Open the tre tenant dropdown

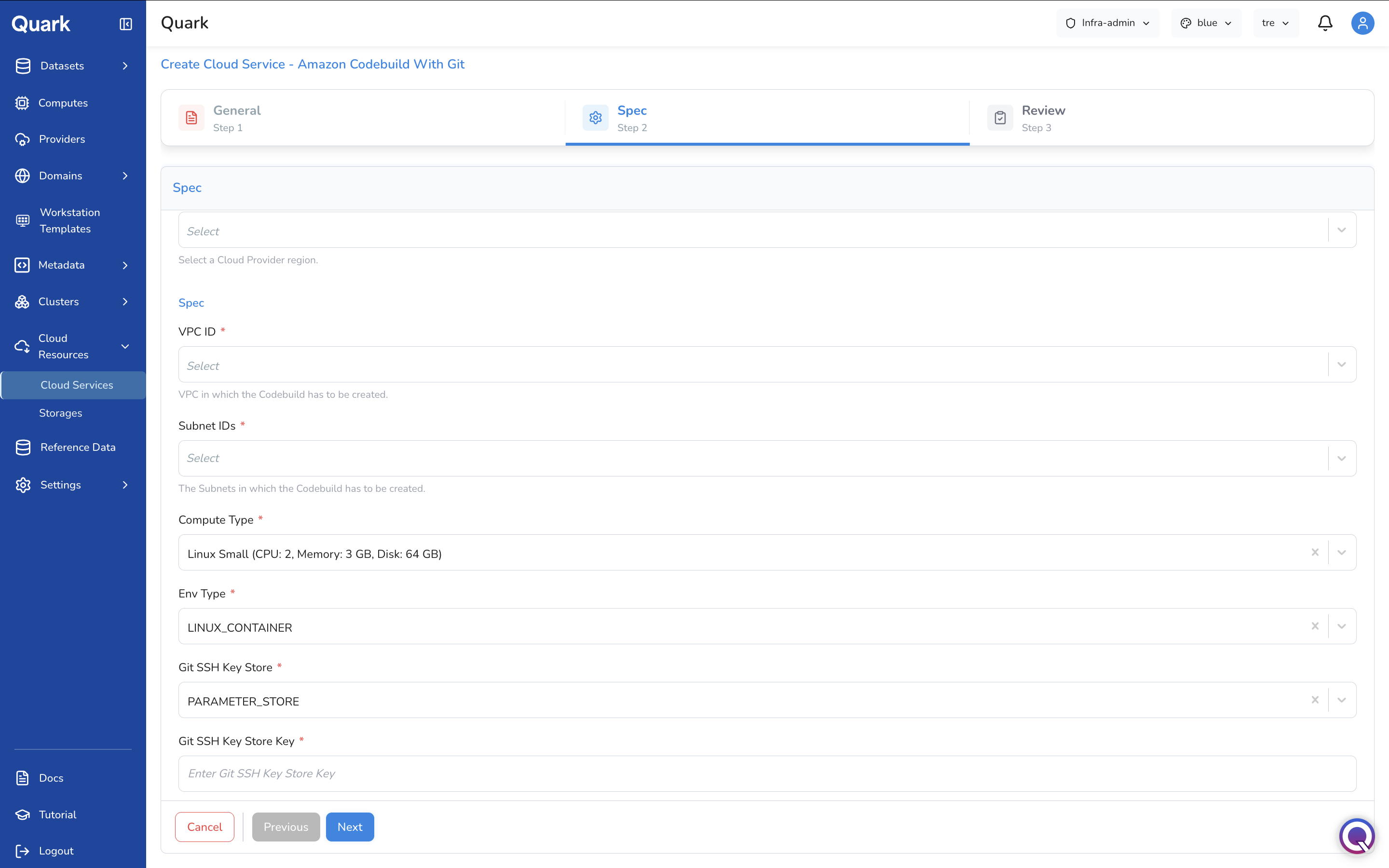pyautogui.click(x=1276, y=23)
